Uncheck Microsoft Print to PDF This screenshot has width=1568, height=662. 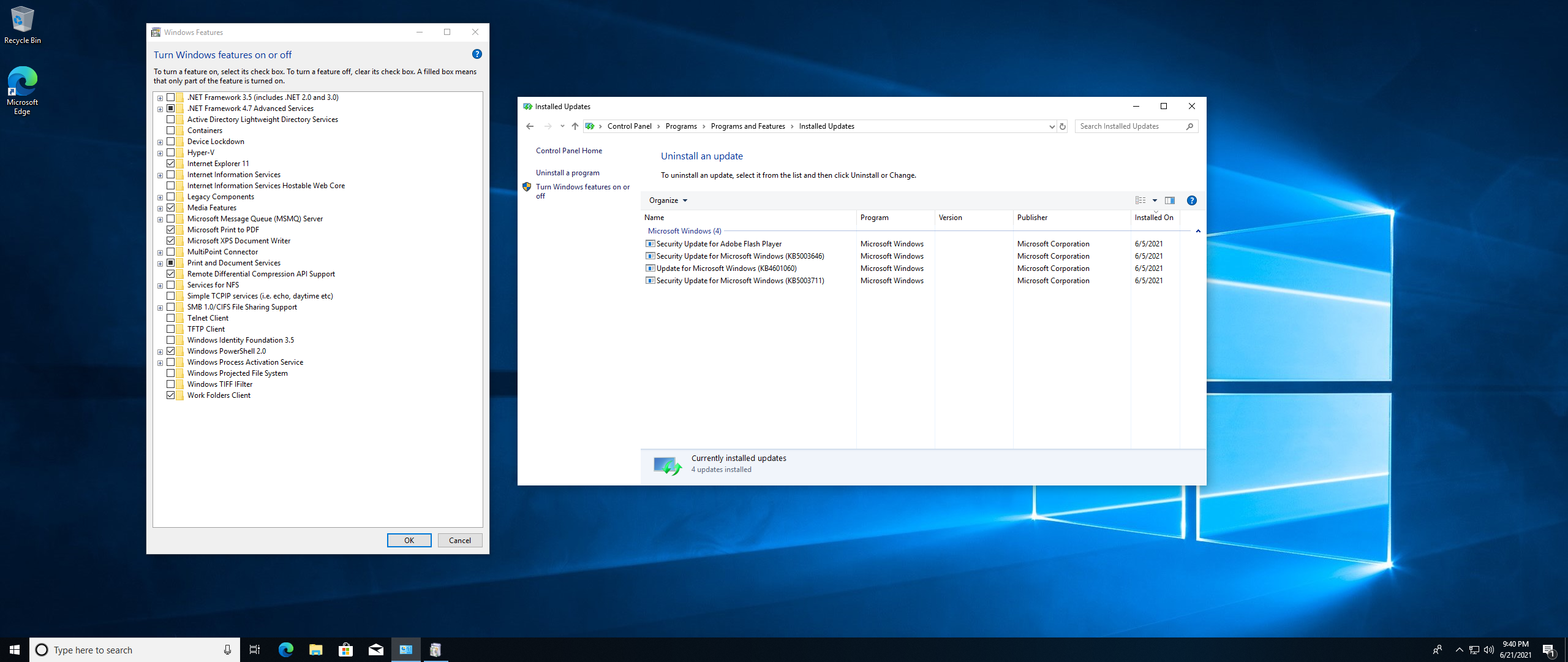pyautogui.click(x=171, y=230)
